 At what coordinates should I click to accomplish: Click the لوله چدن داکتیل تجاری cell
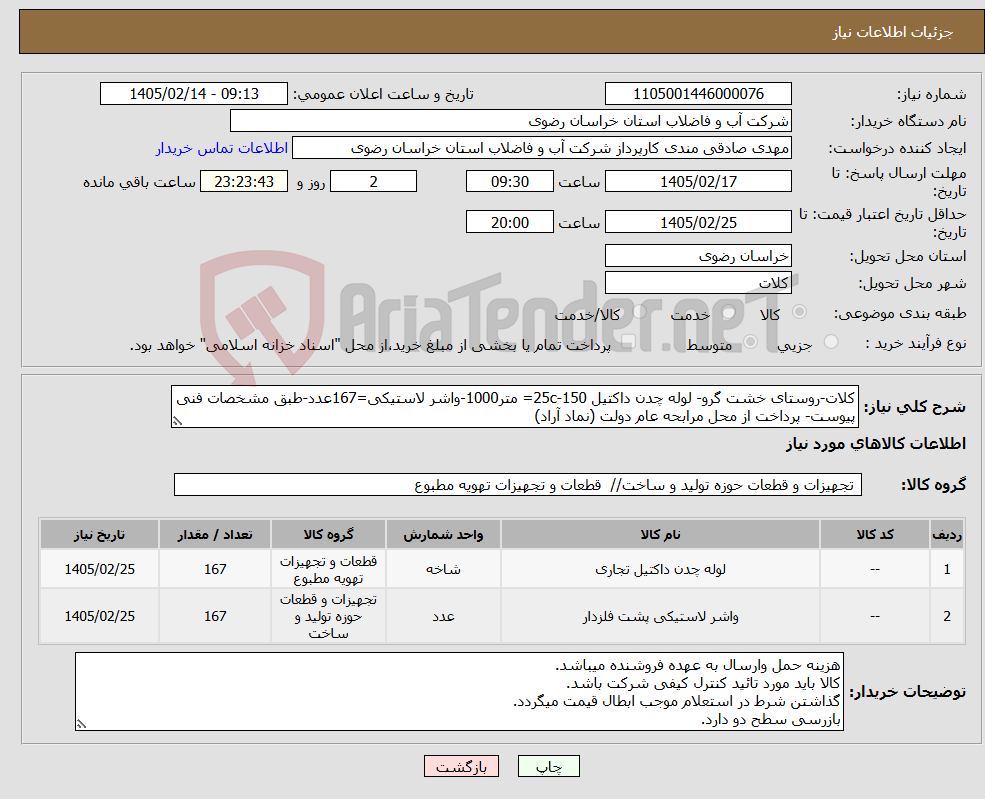point(660,569)
